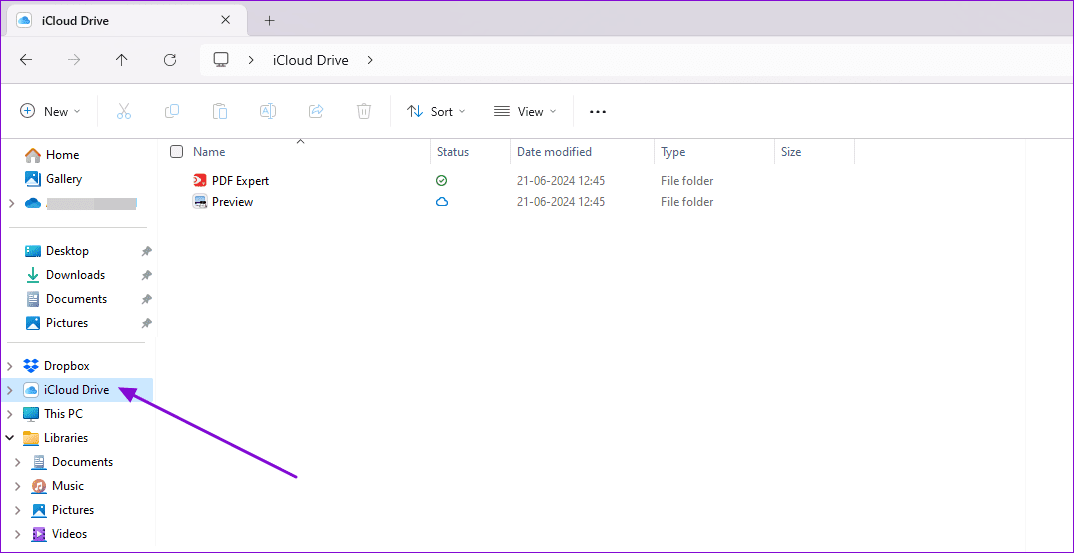
Task: Click the Delete trash icon
Action: coord(364,112)
